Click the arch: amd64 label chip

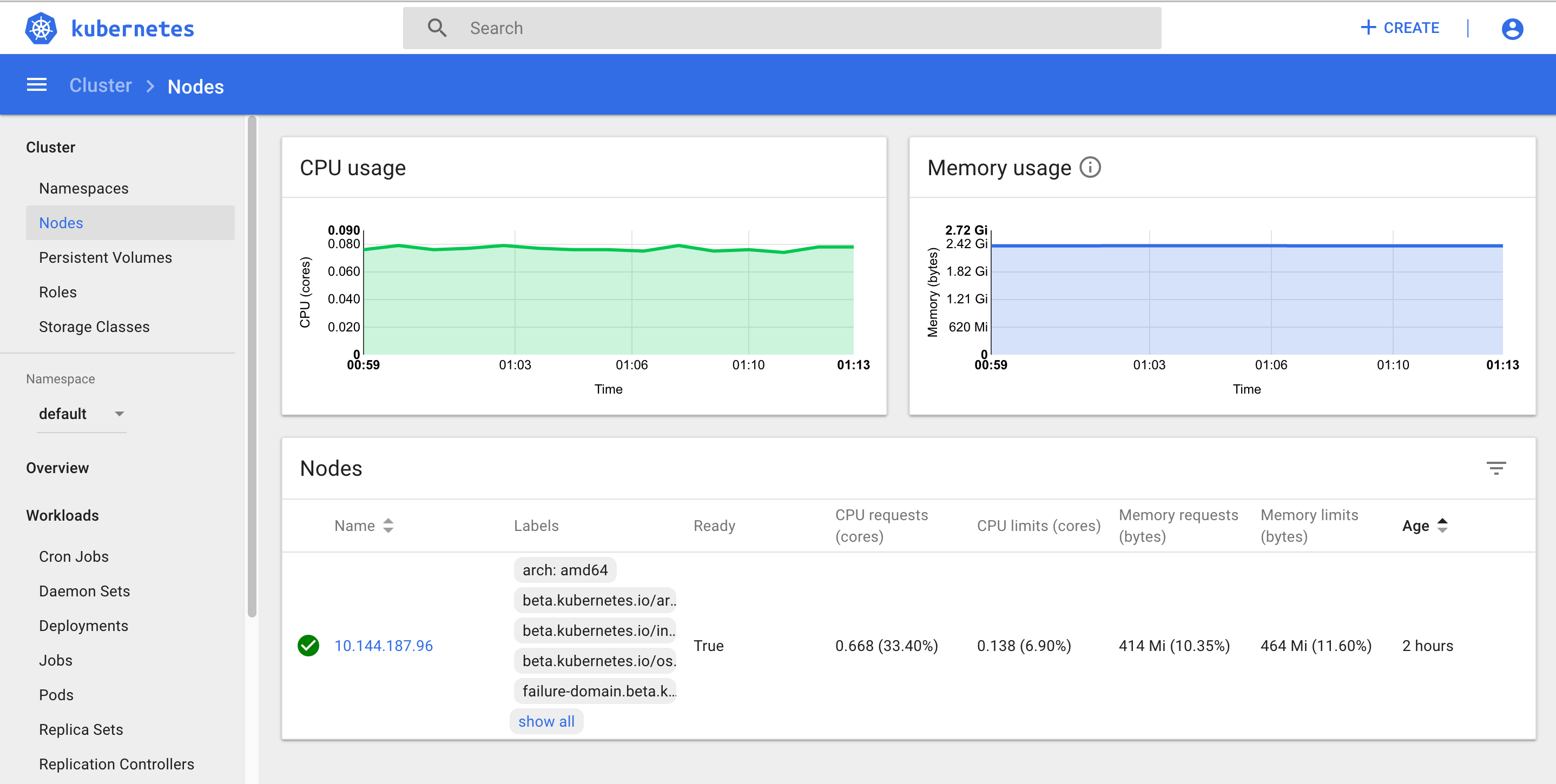[564, 570]
